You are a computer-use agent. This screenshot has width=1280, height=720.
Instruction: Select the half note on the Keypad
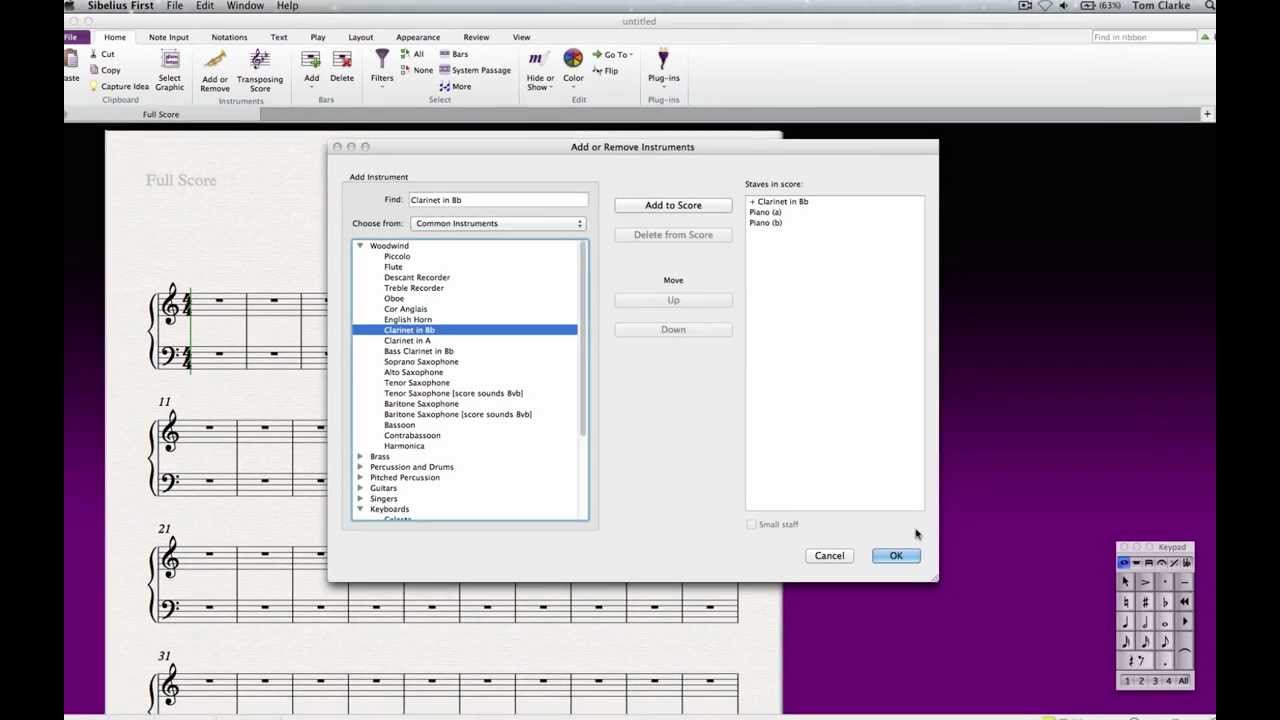point(1145,622)
